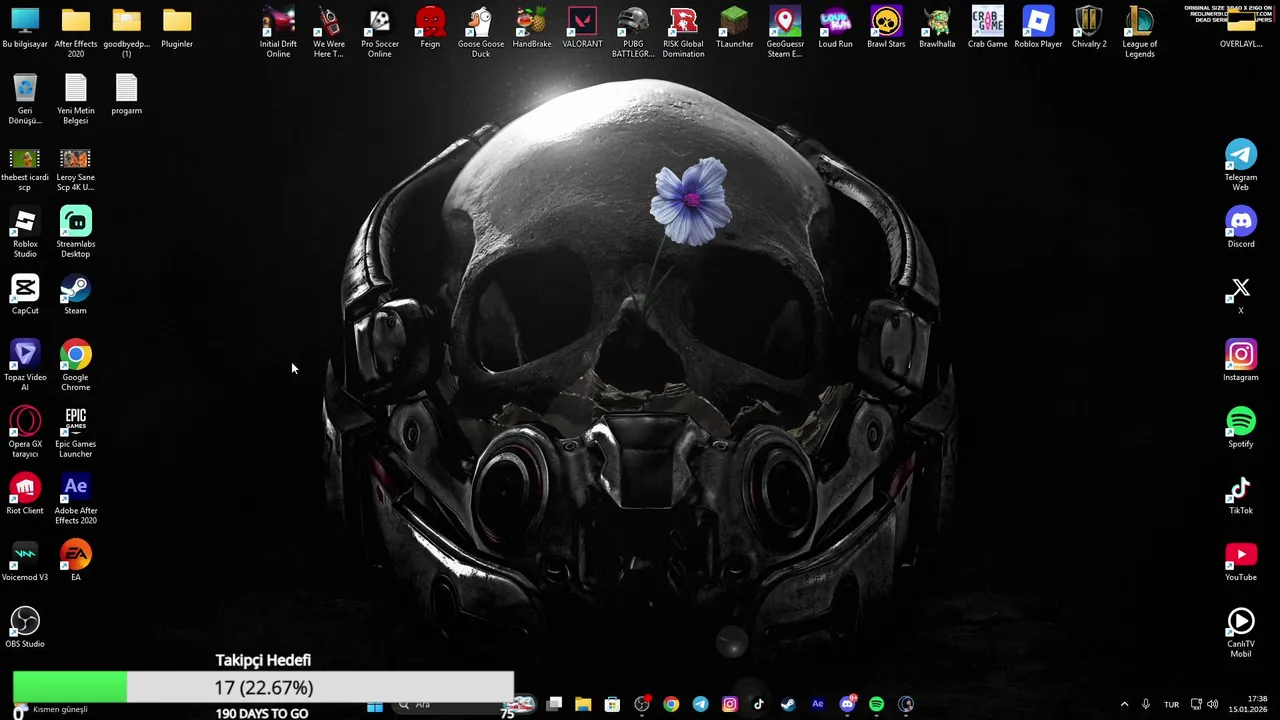This screenshot has height=720, width=1280.
Task: Open CapCut desktop shortcut
Action: coord(25,295)
